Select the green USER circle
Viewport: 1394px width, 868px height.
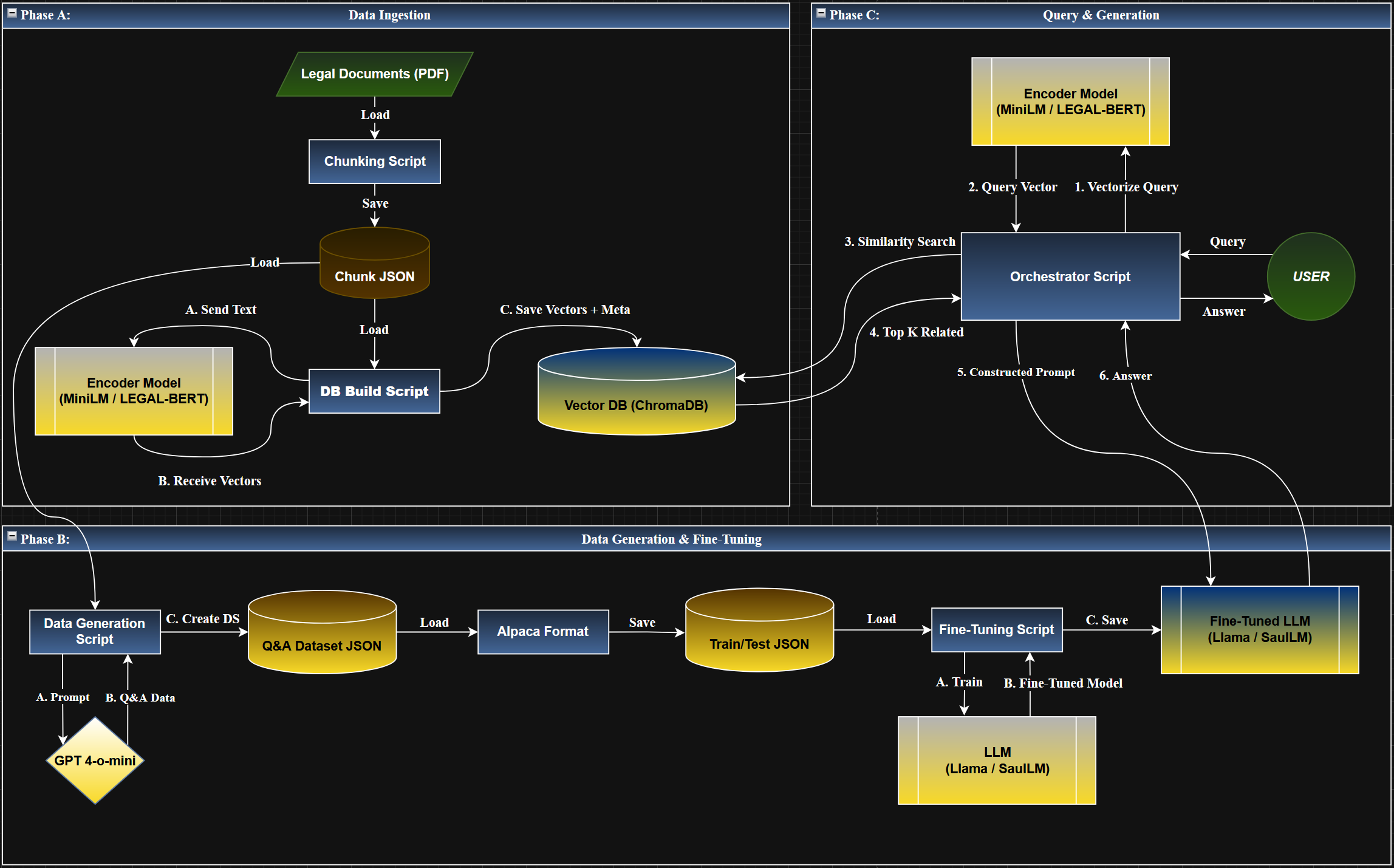[x=1311, y=276]
